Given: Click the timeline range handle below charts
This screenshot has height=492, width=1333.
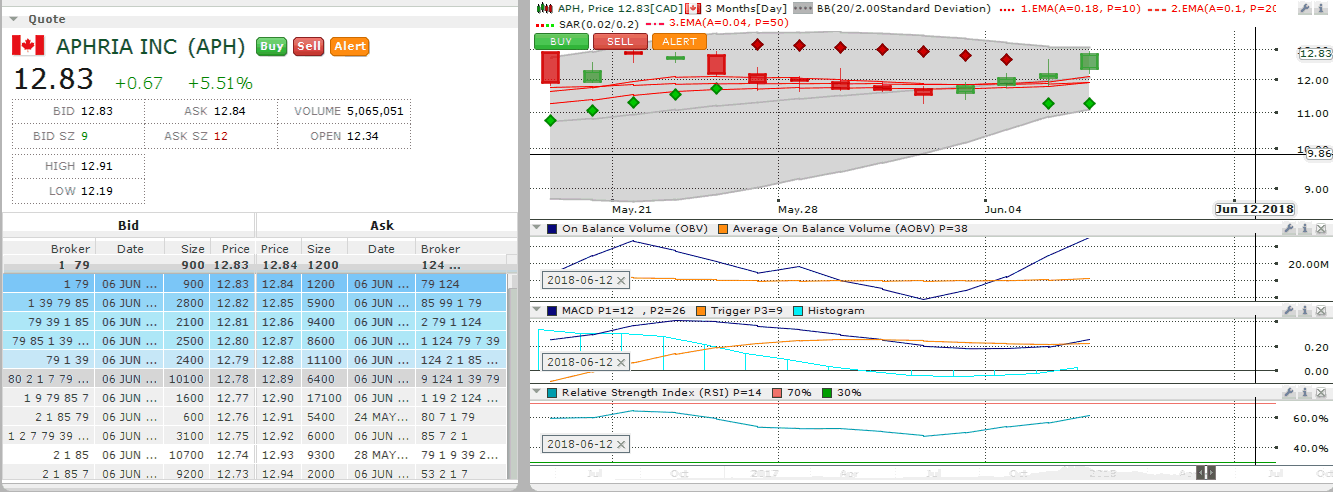Looking at the screenshot, I should coord(1207,472).
